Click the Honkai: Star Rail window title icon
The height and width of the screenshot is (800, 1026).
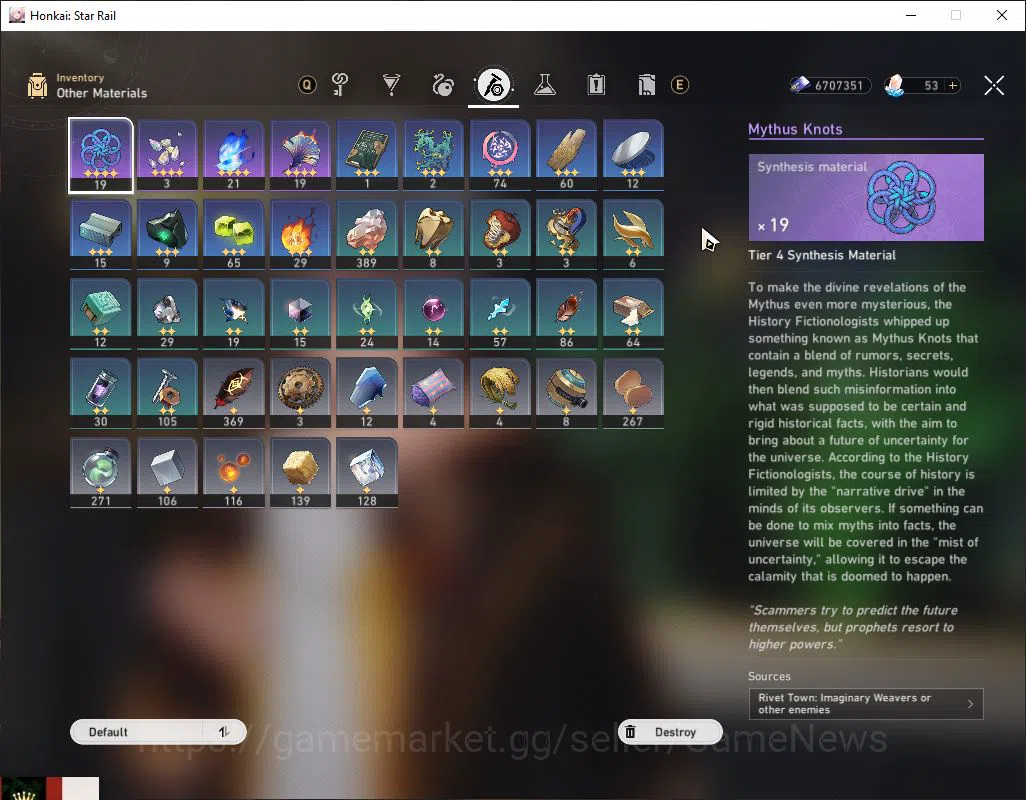[x=16, y=15]
